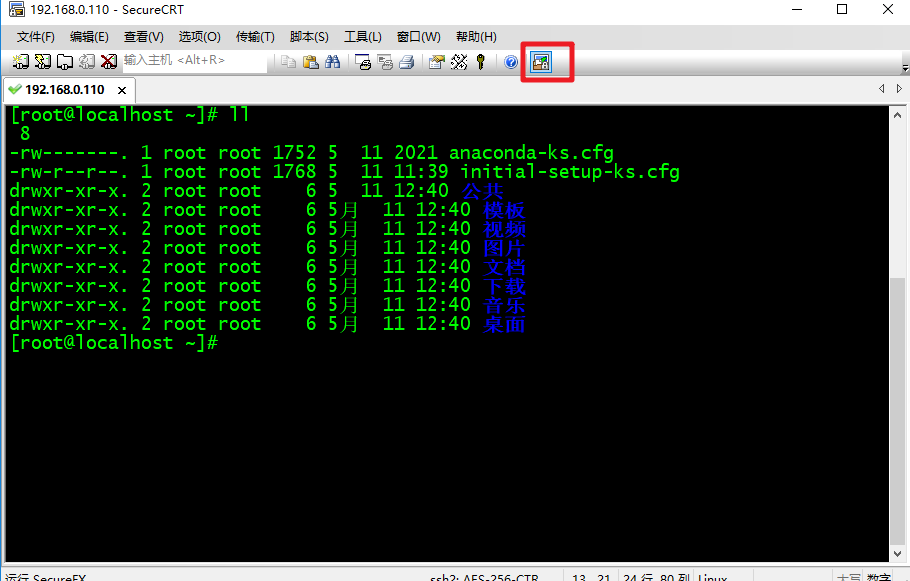Launch SecureFX with highlighted toolbar icon
Image resolution: width=910 pixels, height=581 pixels.
click(x=541, y=62)
